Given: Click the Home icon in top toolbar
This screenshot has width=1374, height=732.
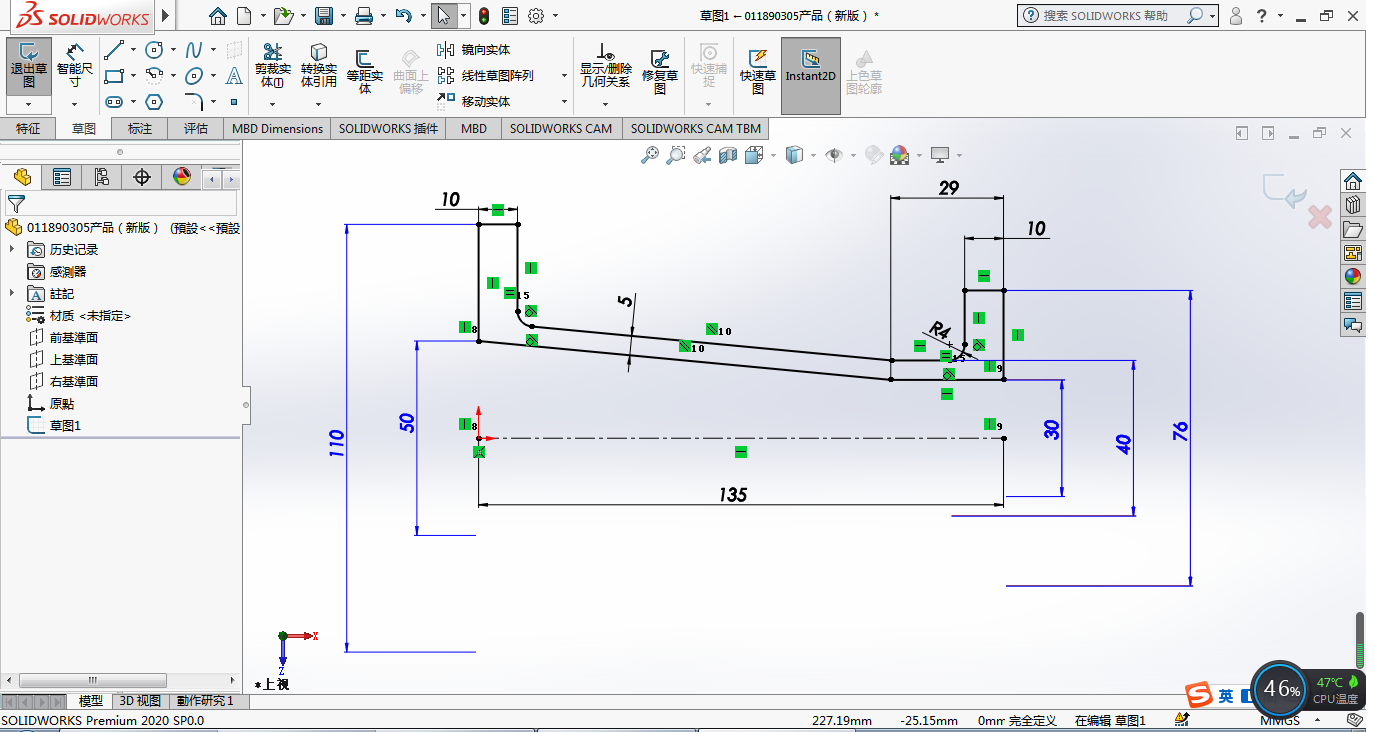Looking at the screenshot, I should [218, 16].
